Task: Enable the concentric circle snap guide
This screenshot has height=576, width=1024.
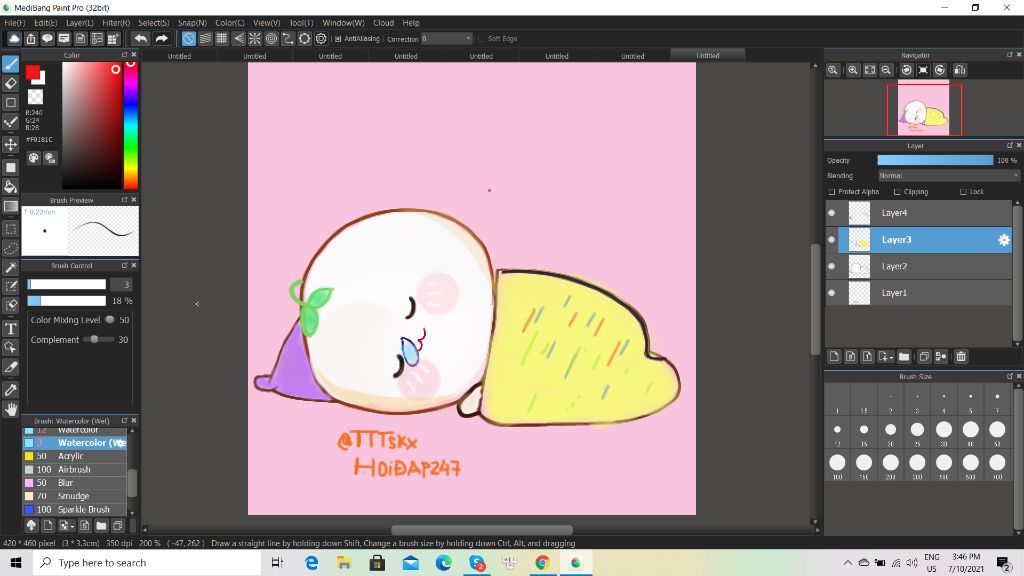Action: click(x=271, y=39)
